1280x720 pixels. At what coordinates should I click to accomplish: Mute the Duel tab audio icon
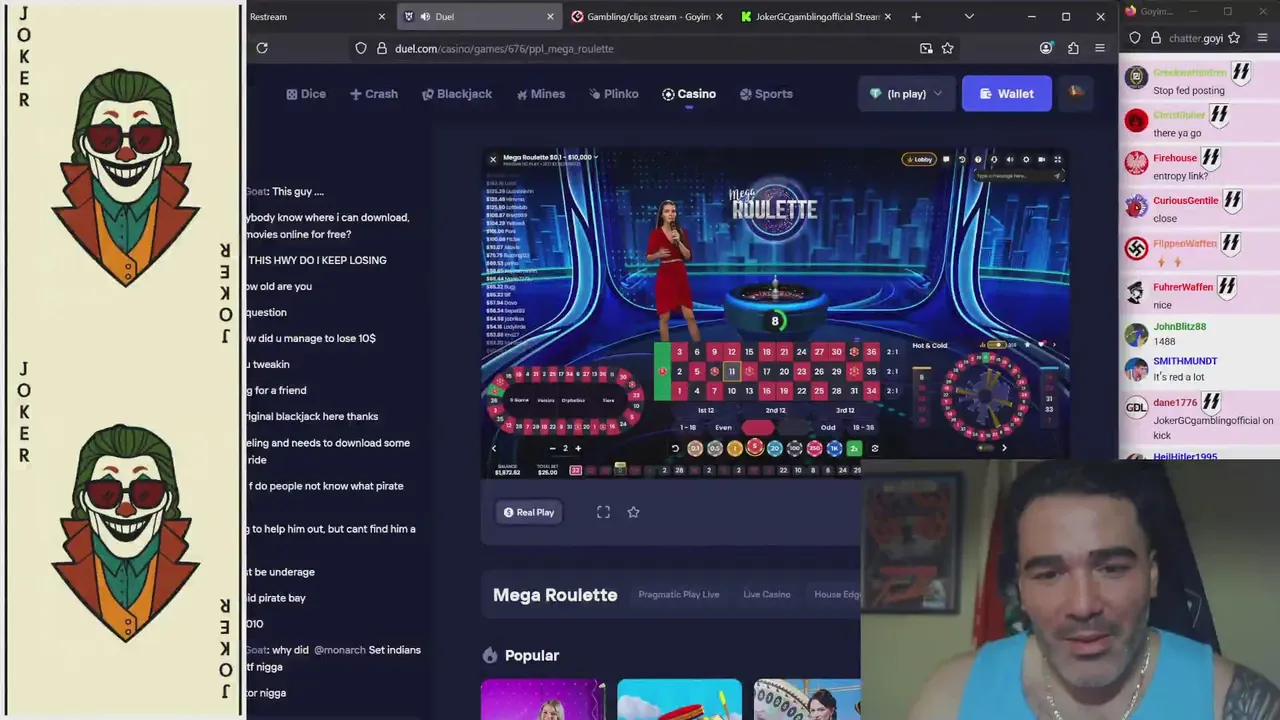coord(425,17)
